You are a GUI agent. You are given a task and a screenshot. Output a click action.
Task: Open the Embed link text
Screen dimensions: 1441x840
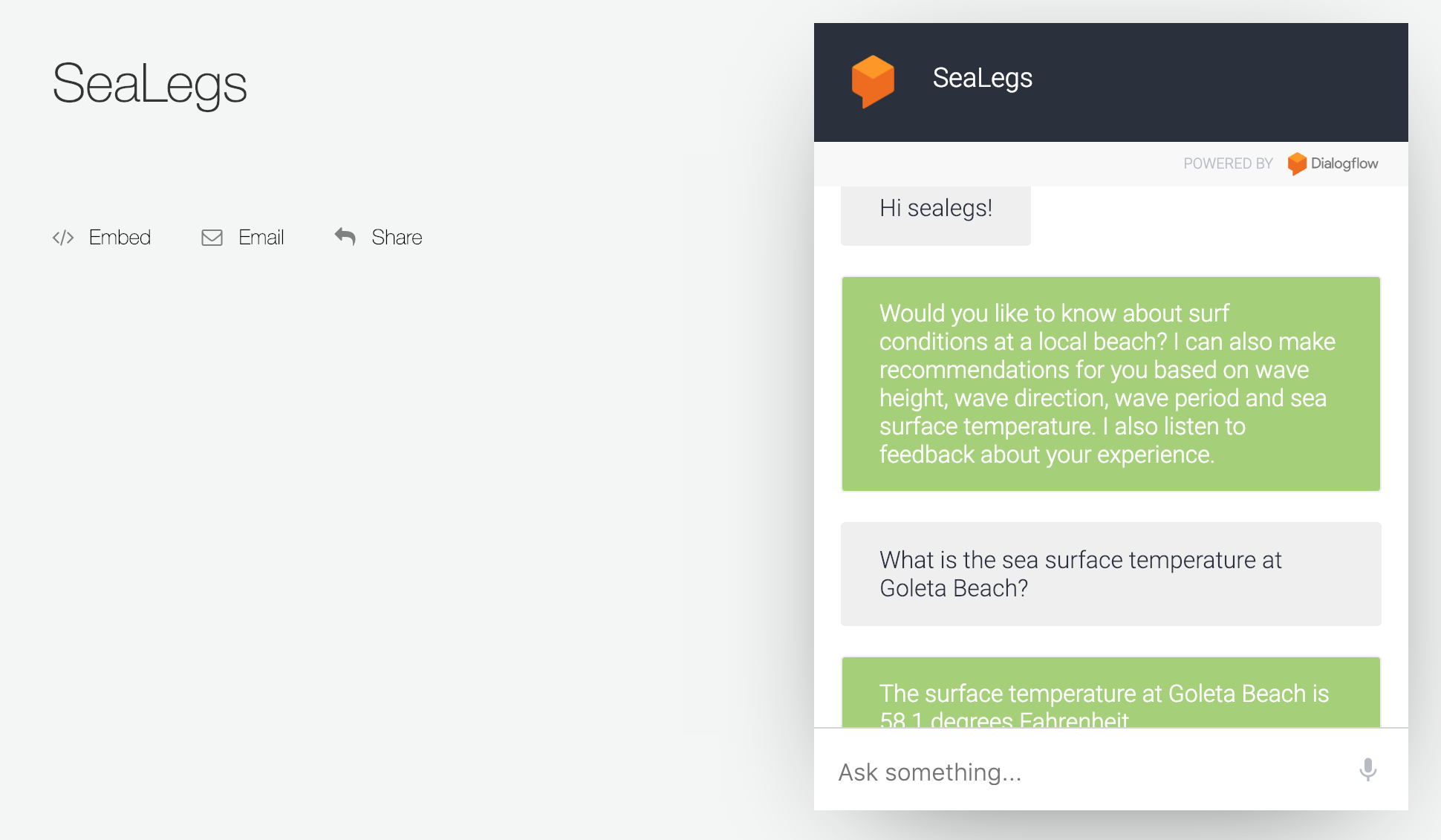120,238
